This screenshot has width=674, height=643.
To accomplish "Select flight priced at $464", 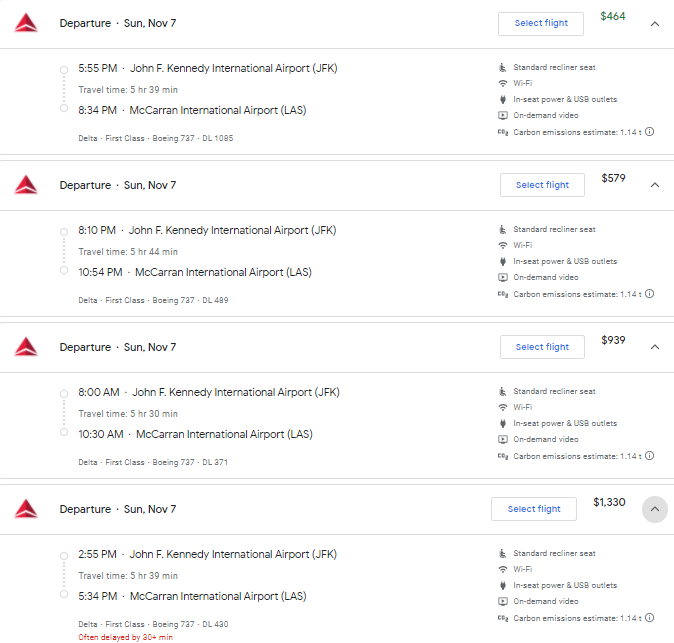I will 541,24.
